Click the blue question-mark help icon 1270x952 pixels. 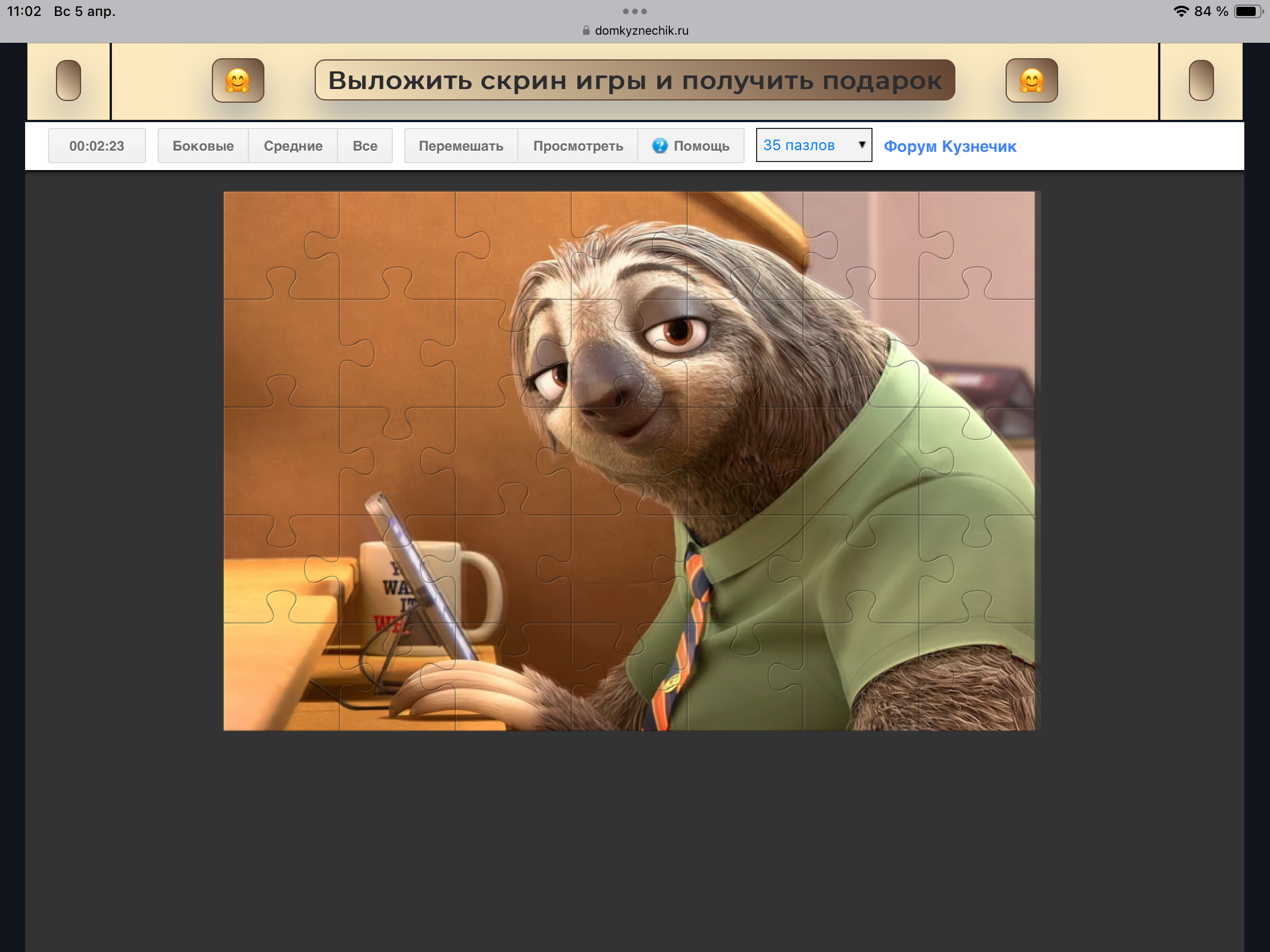pyautogui.click(x=660, y=146)
